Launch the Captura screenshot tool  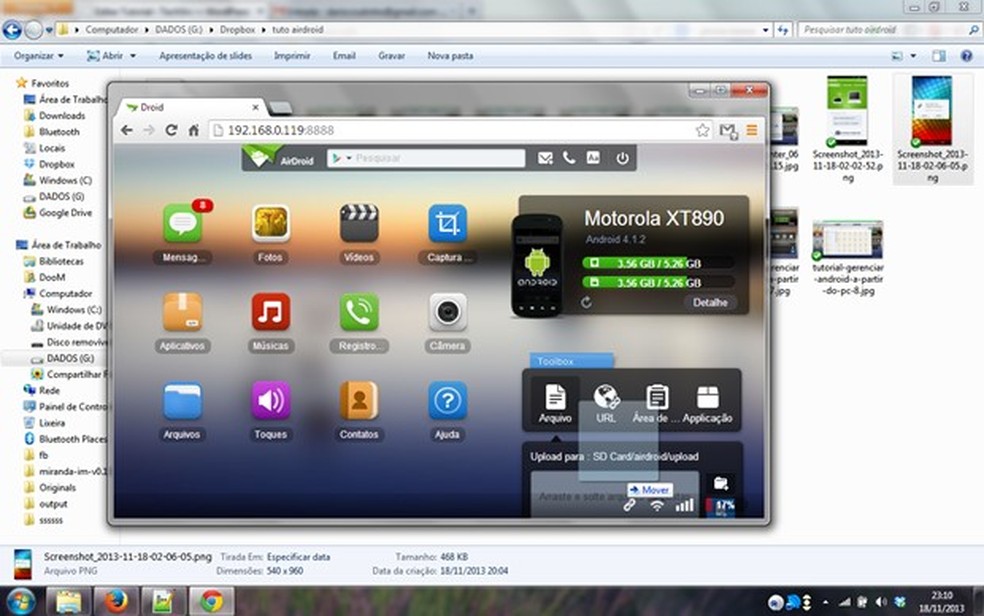[x=447, y=224]
